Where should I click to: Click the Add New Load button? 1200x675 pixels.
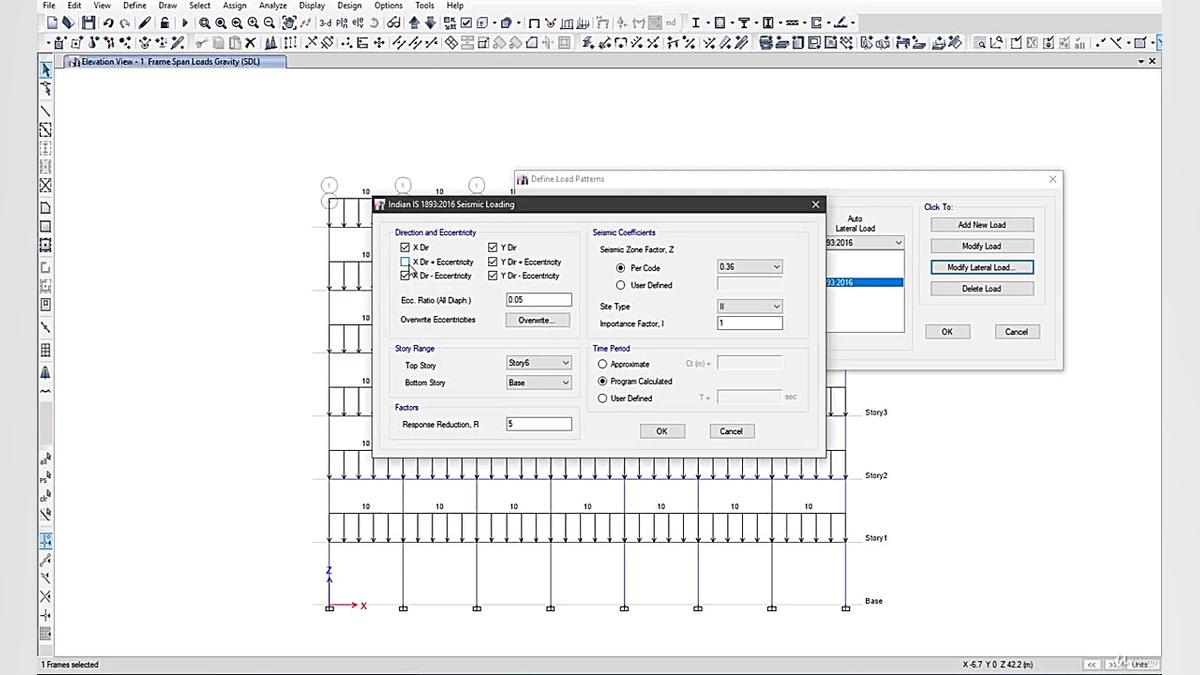pos(981,223)
